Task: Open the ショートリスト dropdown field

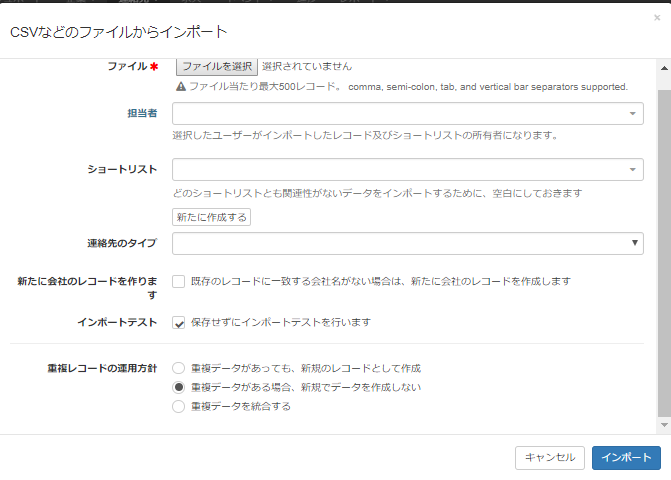Action: pos(407,169)
